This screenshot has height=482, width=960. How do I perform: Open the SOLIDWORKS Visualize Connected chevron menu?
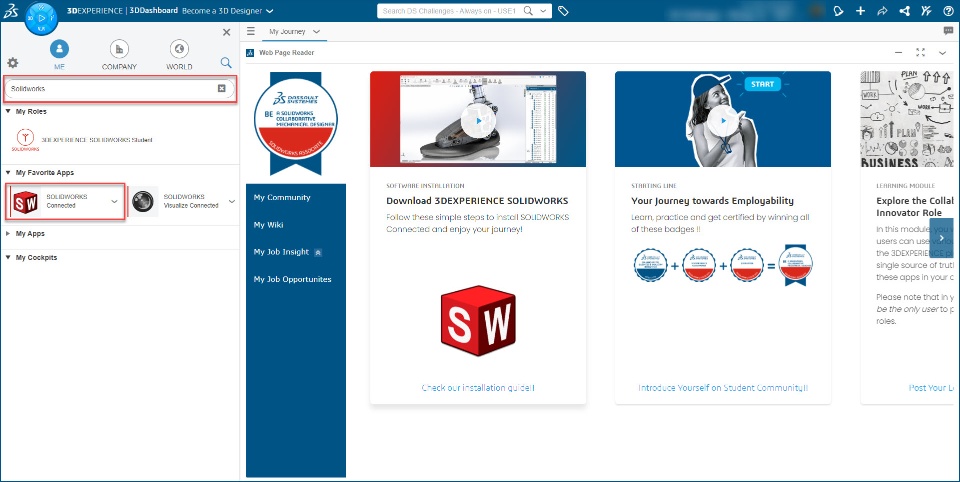click(x=232, y=201)
